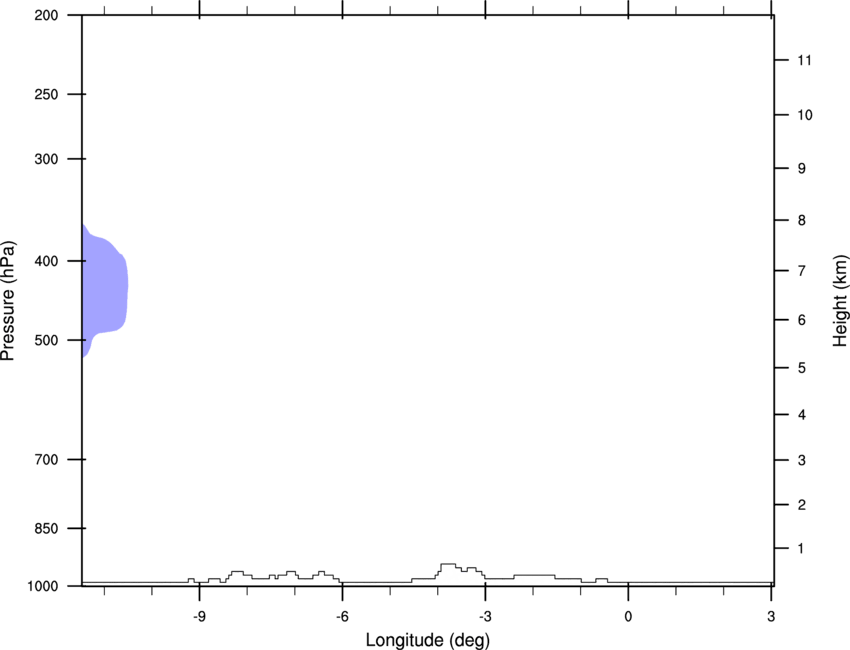Click the 'Pressure (hPa)' axis title
This screenshot has height=650, width=850.
coord(8,301)
